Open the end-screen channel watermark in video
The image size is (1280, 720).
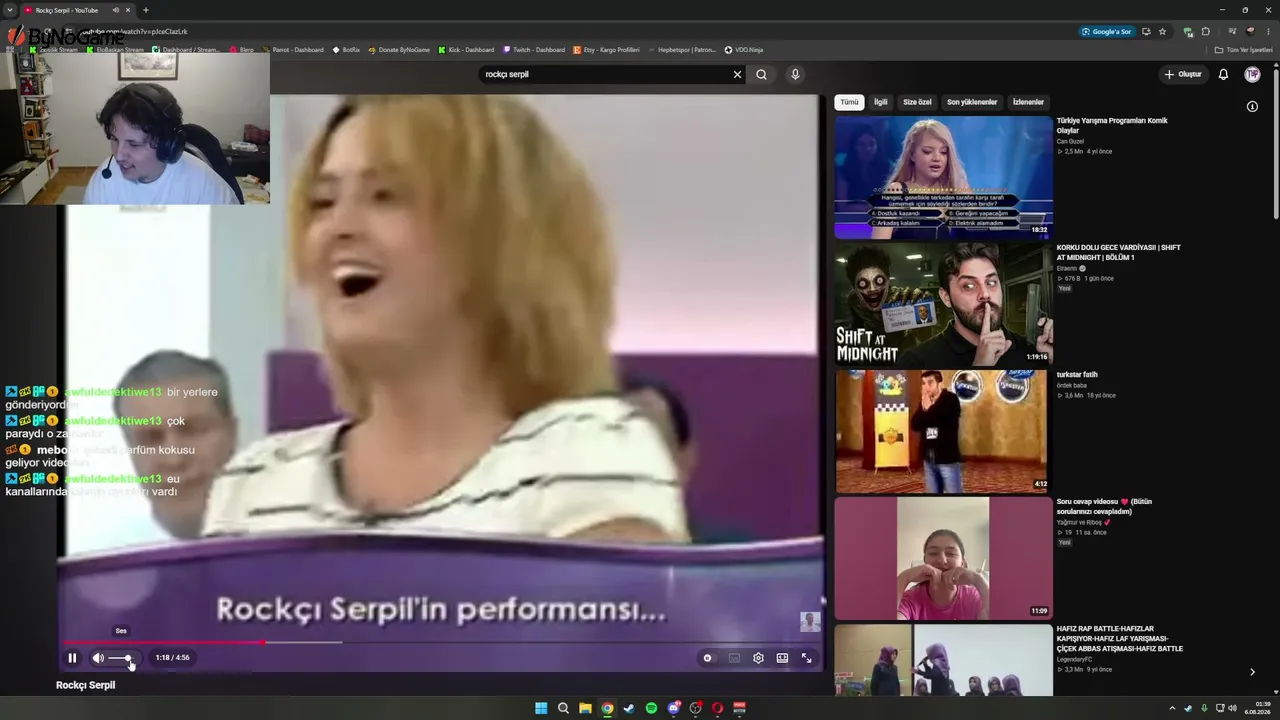pos(810,622)
